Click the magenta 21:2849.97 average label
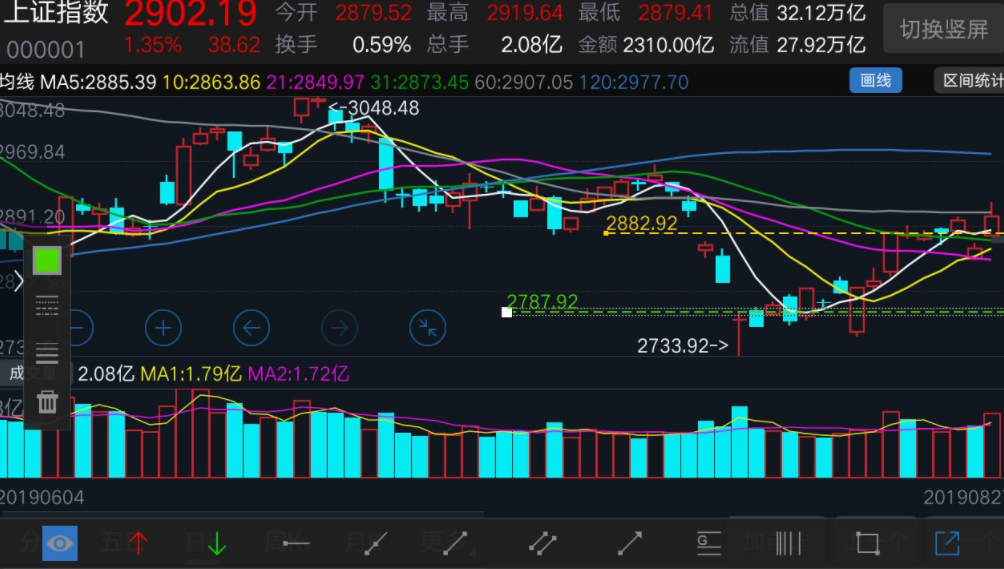The width and height of the screenshot is (1004, 569). pos(315,82)
